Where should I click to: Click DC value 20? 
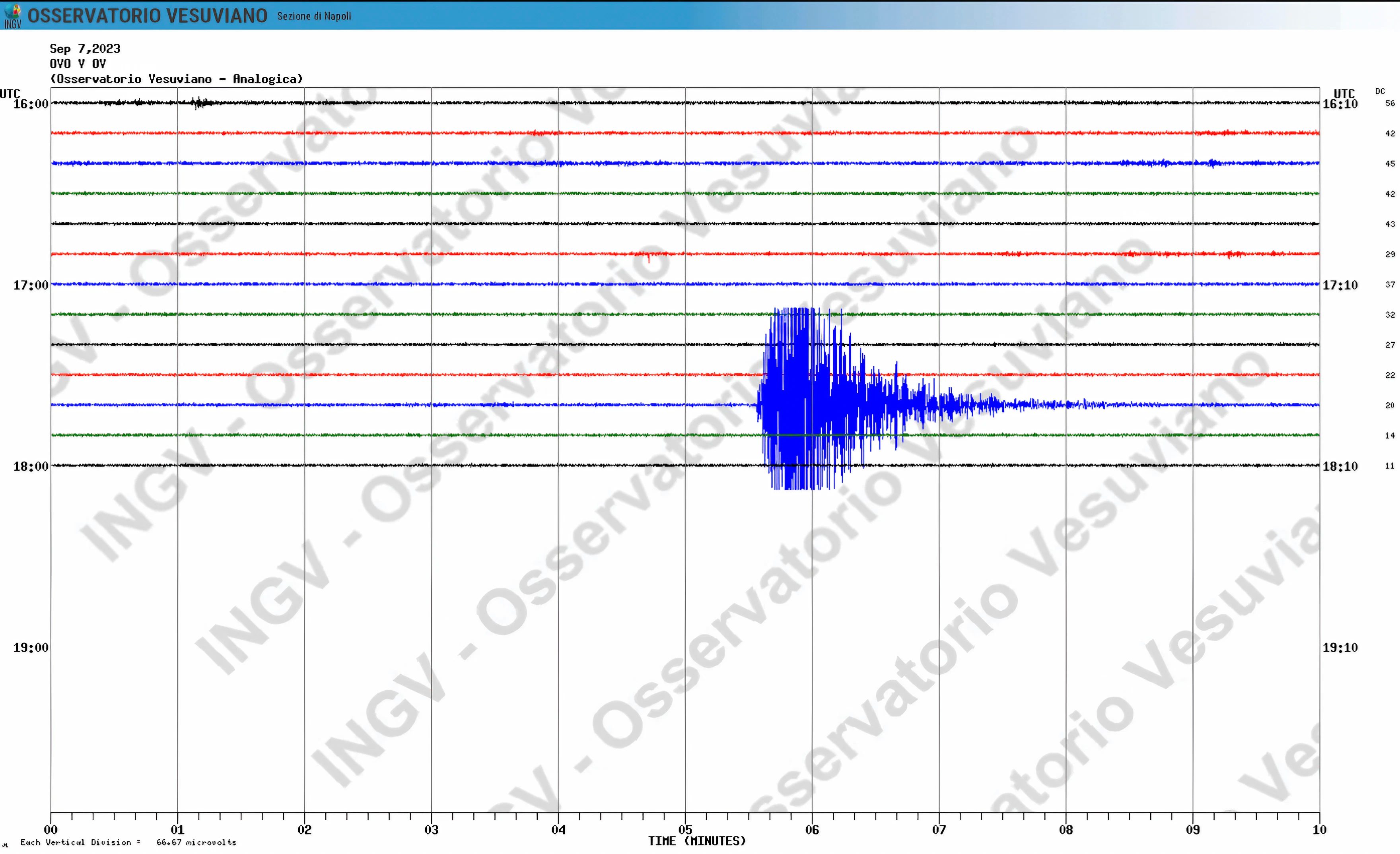(x=1390, y=406)
